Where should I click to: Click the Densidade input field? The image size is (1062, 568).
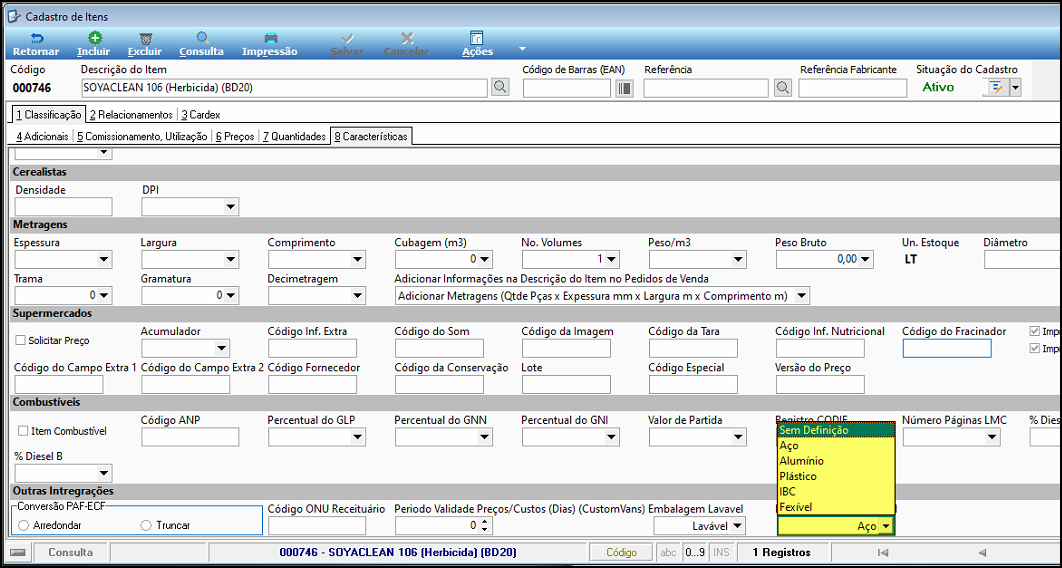64,206
